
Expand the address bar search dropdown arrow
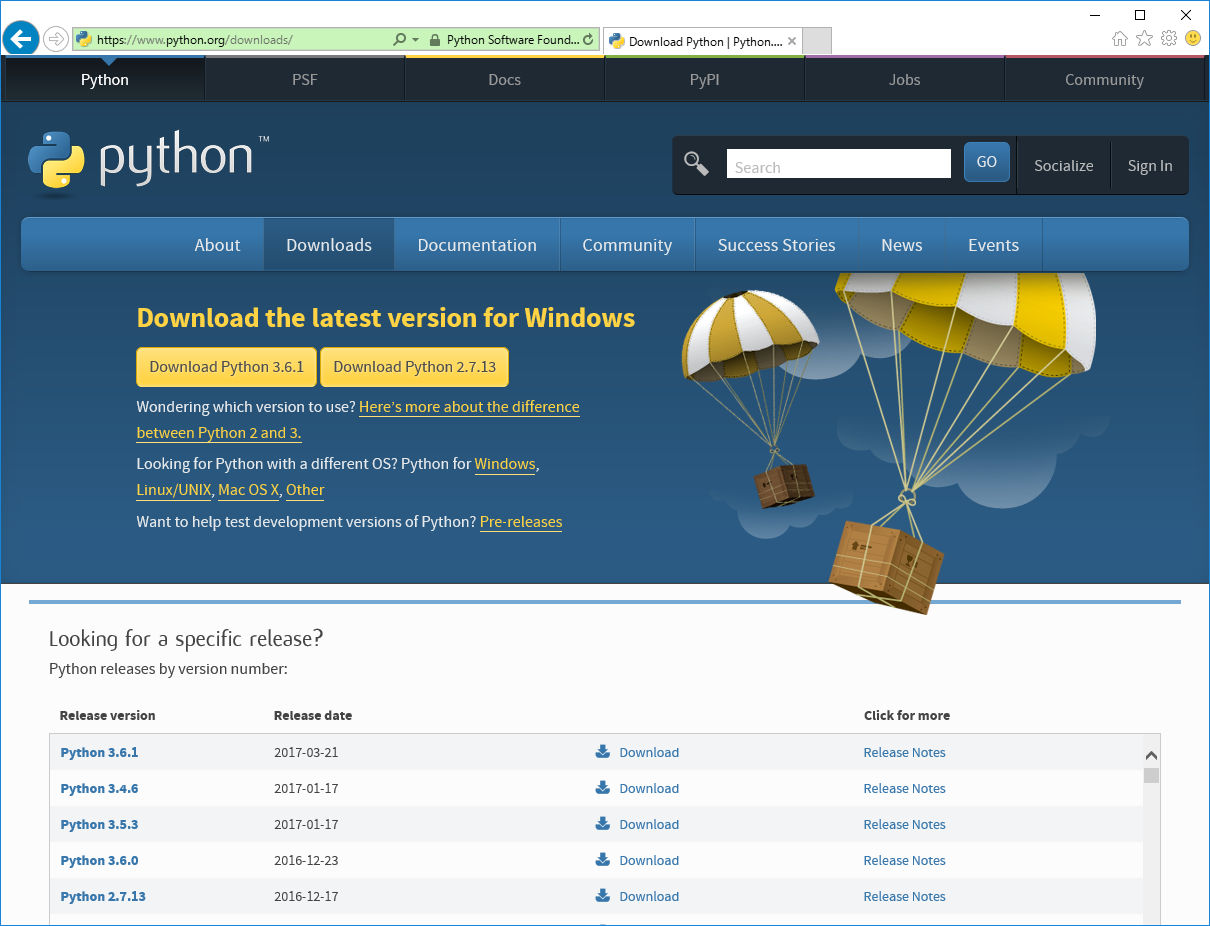pos(415,40)
